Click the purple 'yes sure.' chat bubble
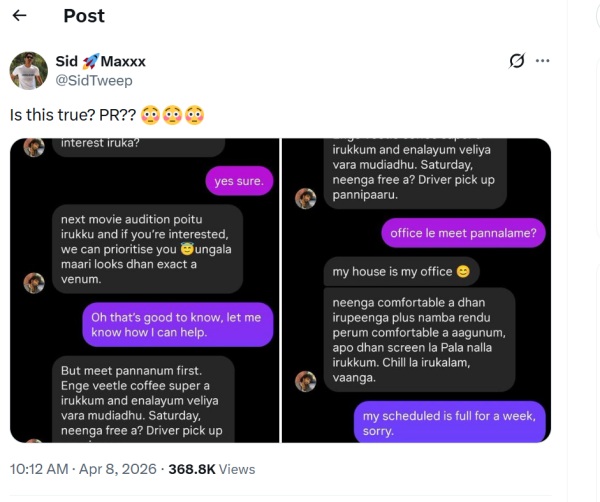The width and height of the screenshot is (600, 502). (239, 181)
